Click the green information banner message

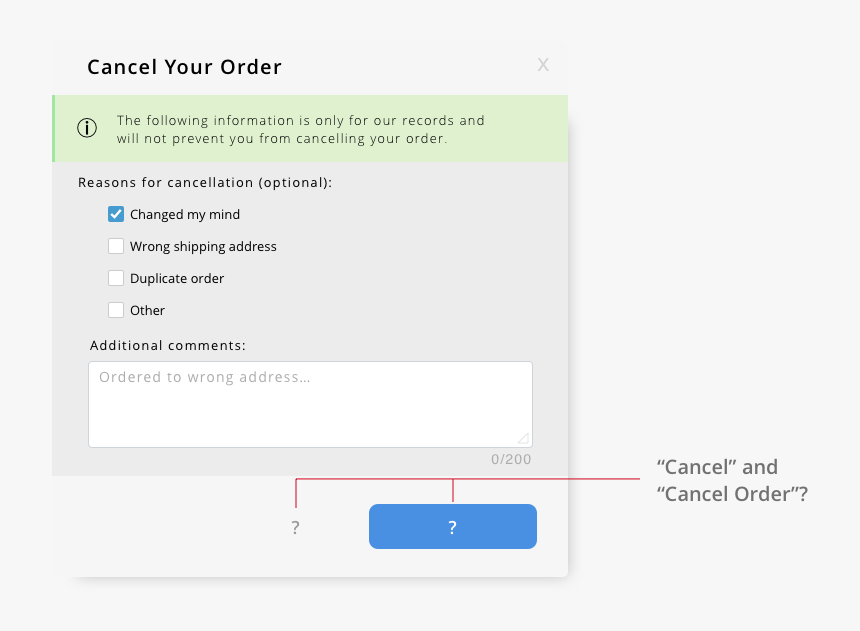pyautogui.click(x=301, y=129)
